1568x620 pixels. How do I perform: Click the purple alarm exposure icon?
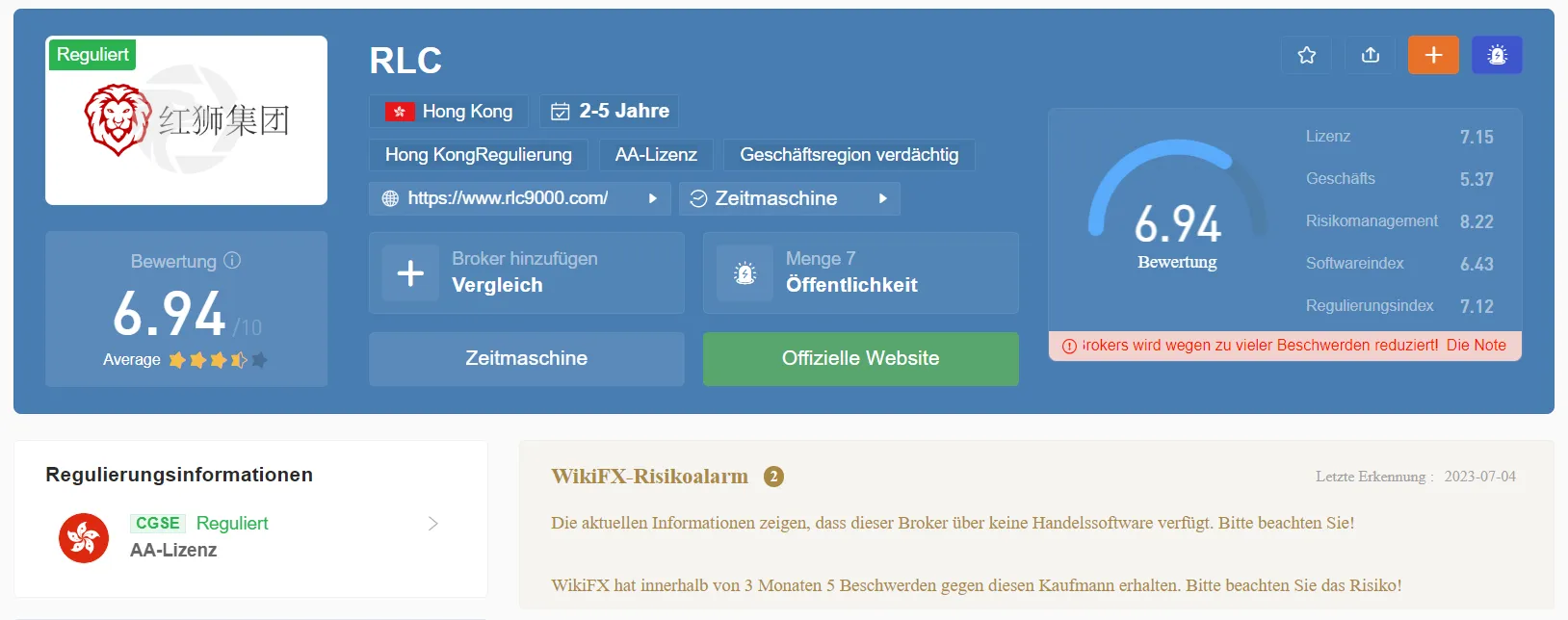click(1497, 55)
